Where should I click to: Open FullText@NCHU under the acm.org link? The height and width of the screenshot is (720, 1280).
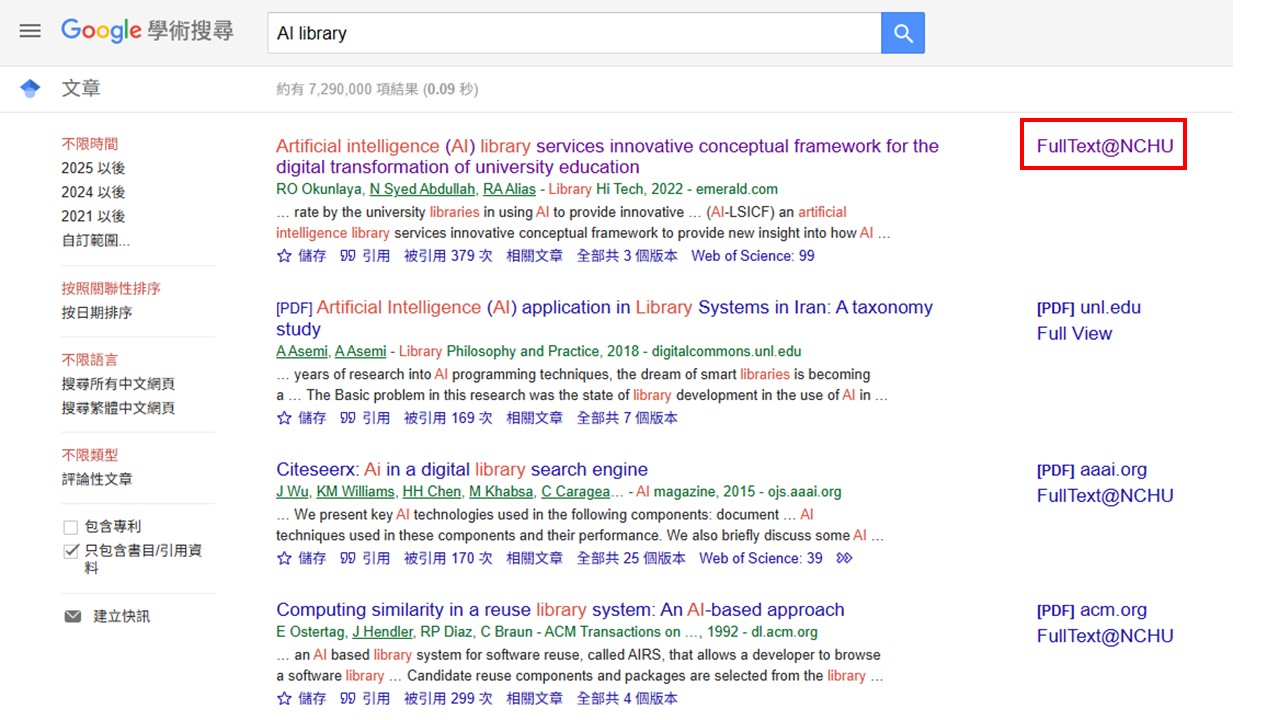point(1105,636)
